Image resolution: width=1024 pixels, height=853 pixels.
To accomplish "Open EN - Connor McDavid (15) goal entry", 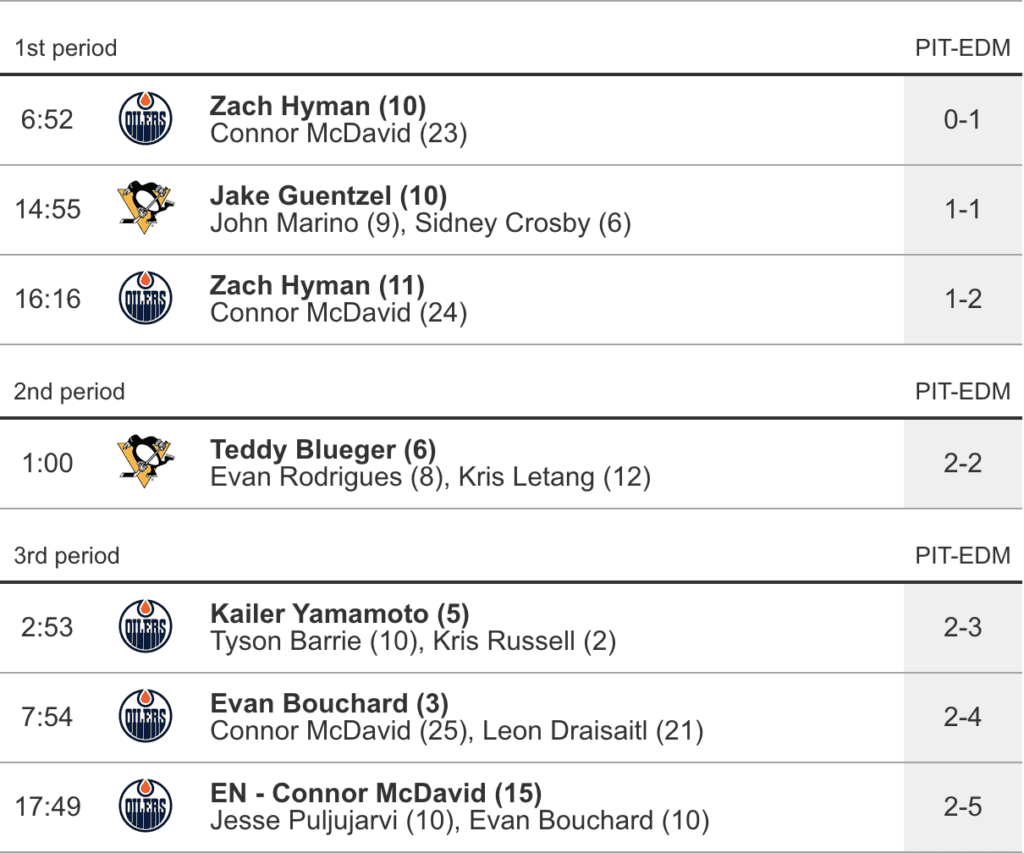I will (376, 794).
